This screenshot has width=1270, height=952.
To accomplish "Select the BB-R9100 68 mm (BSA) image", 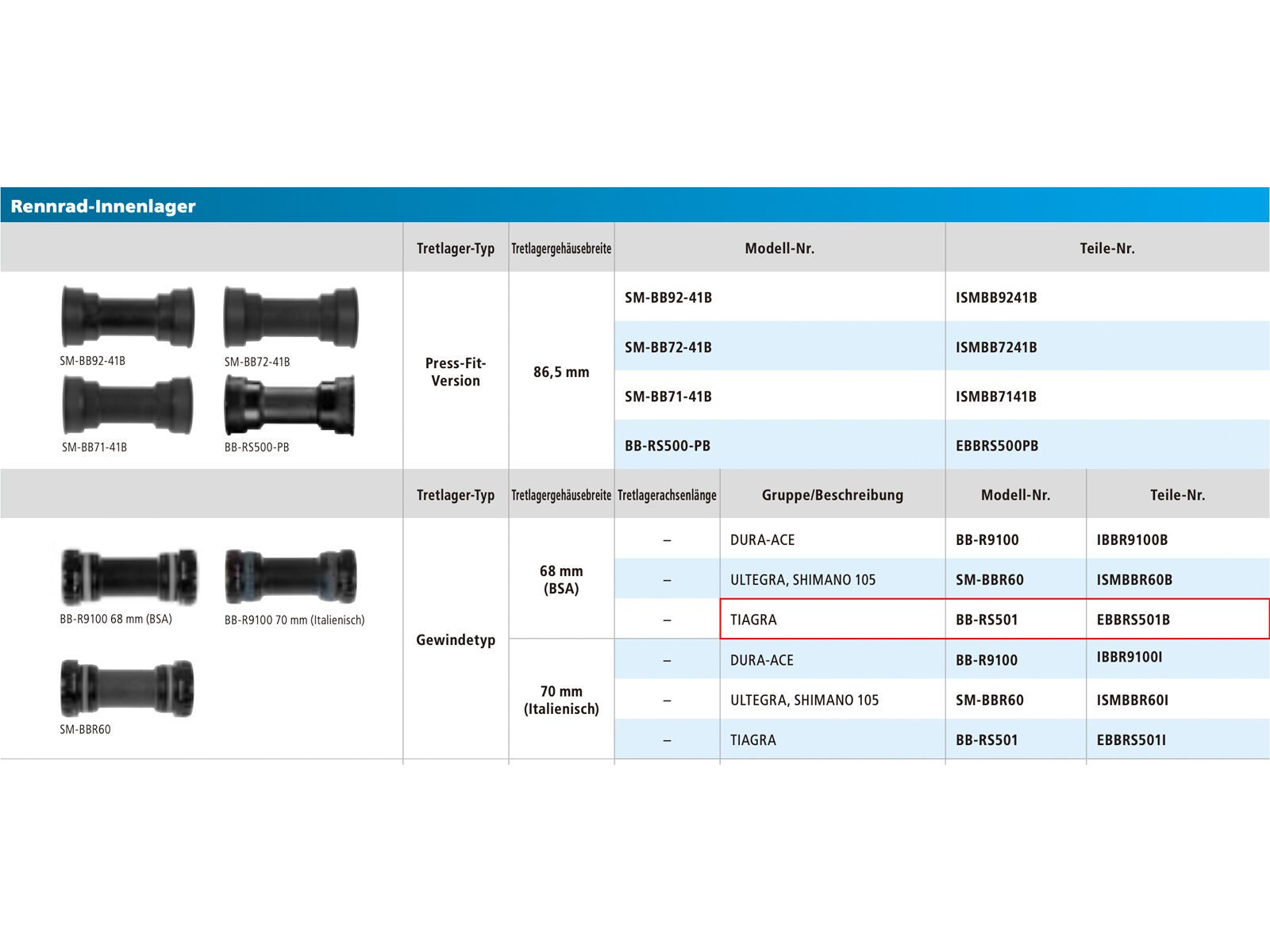I will (x=129, y=577).
